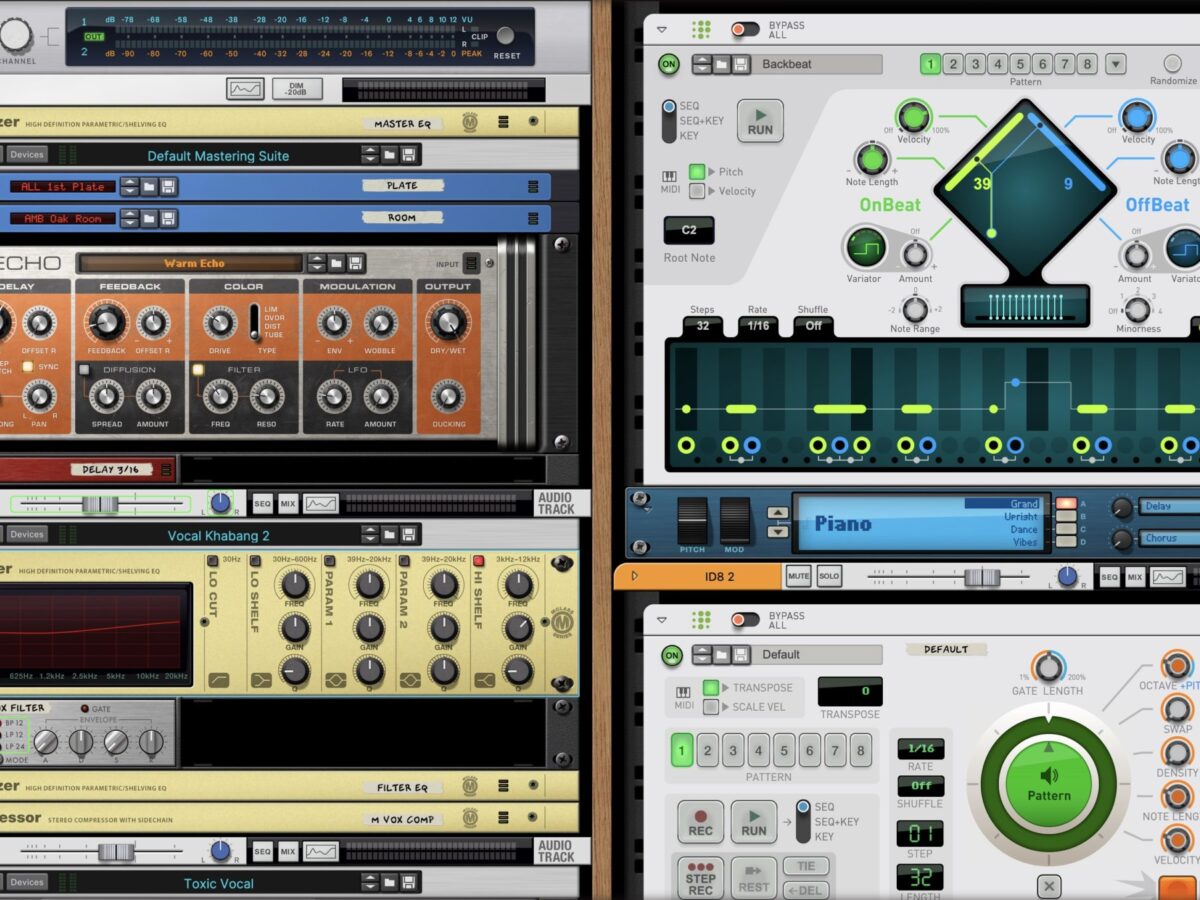Open the Rate 1/16 selector above step grid
The image size is (1200, 900).
pos(758,325)
